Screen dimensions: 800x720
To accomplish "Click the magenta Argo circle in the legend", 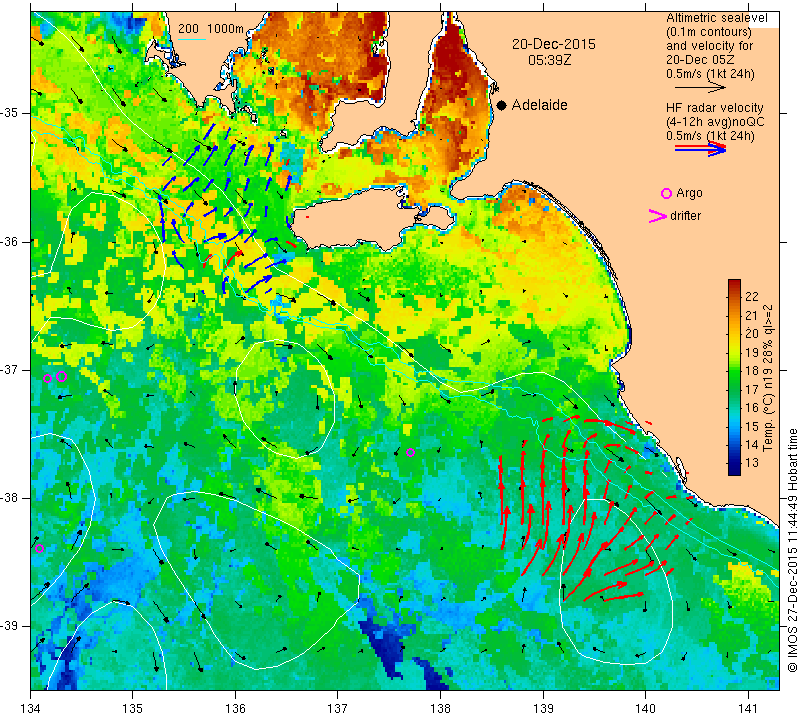I will pos(666,193).
